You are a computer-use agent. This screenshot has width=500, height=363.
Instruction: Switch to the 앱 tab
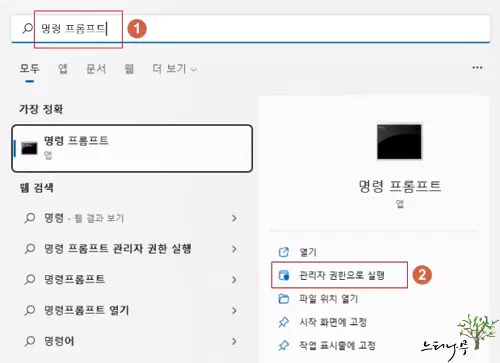tap(63, 69)
